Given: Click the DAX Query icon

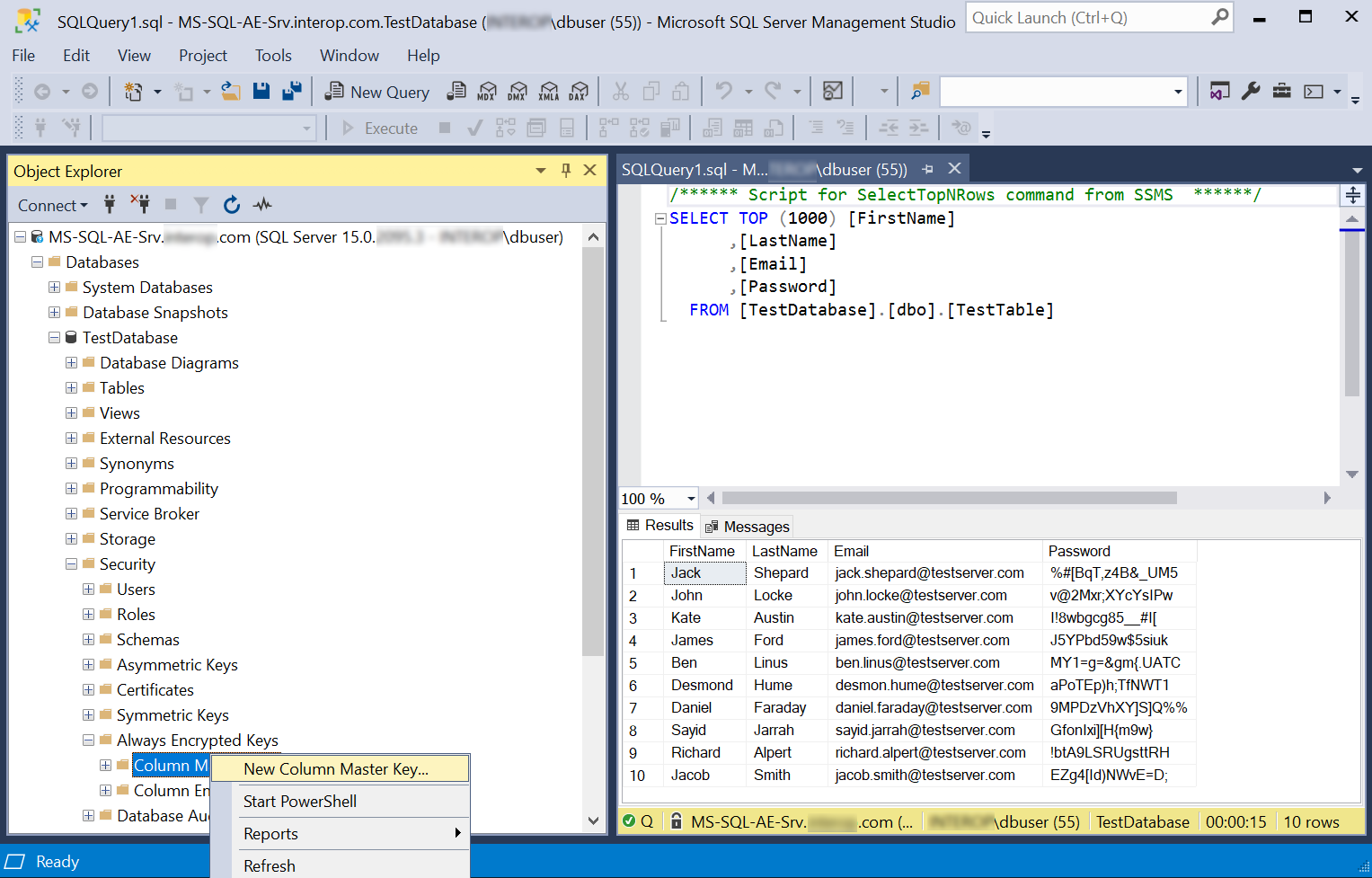Looking at the screenshot, I should (x=579, y=91).
